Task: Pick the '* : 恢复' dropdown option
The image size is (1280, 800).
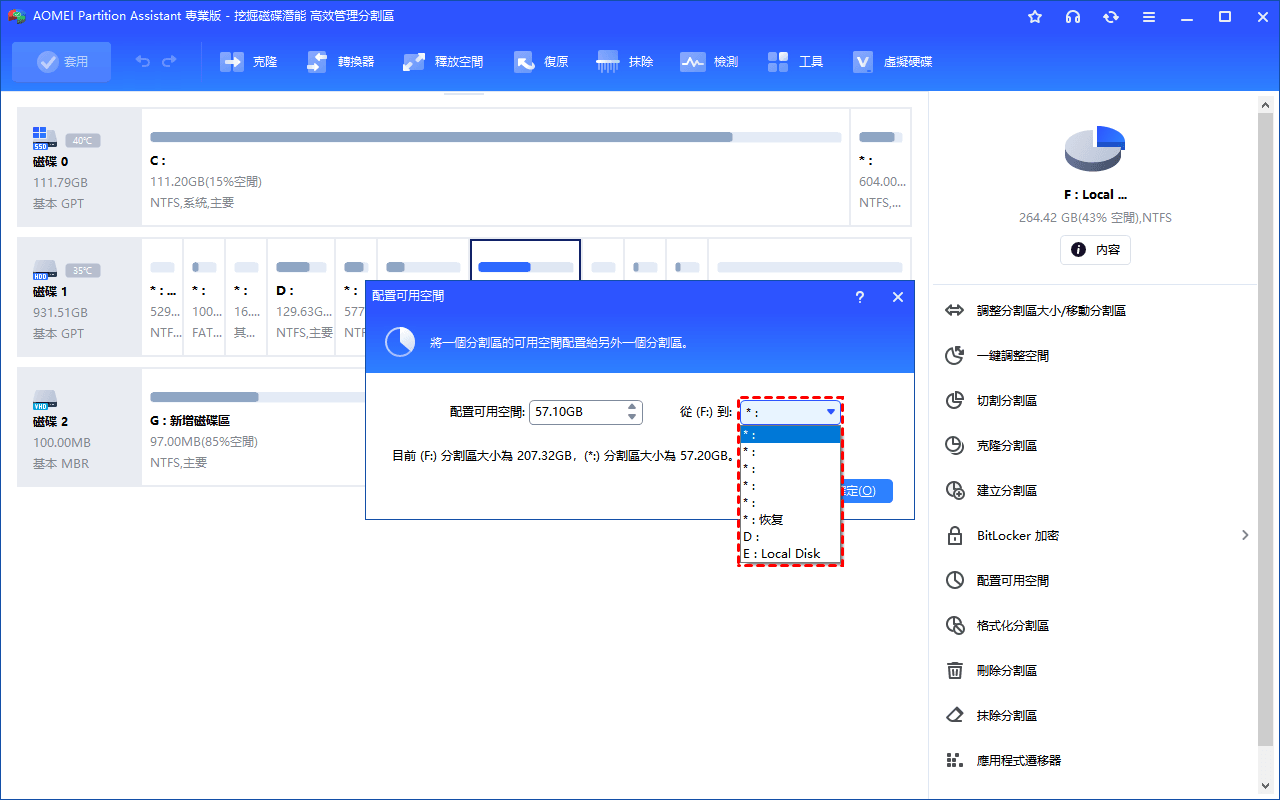Action: click(x=789, y=520)
